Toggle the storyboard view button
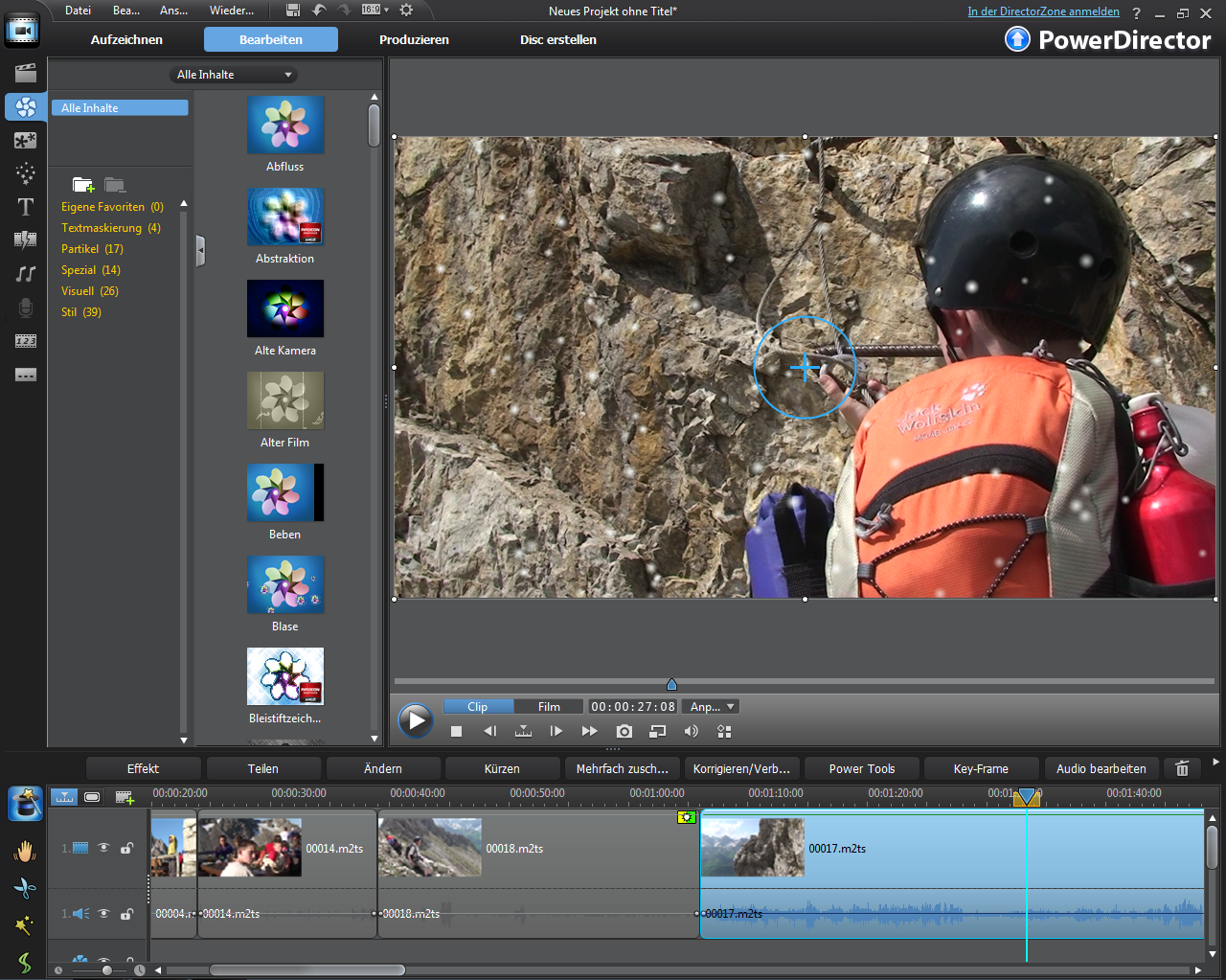 point(92,796)
